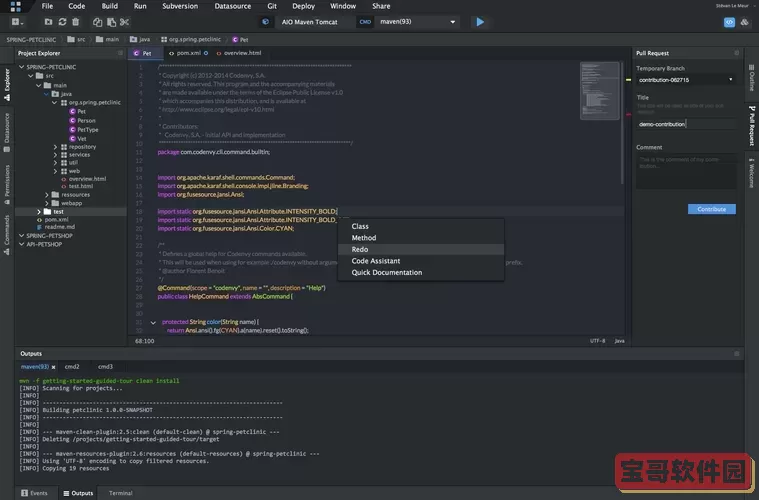The width and height of the screenshot is (759, 500).
Task: Open the Permissions side panel tab
Action: [x=7, y=184]
